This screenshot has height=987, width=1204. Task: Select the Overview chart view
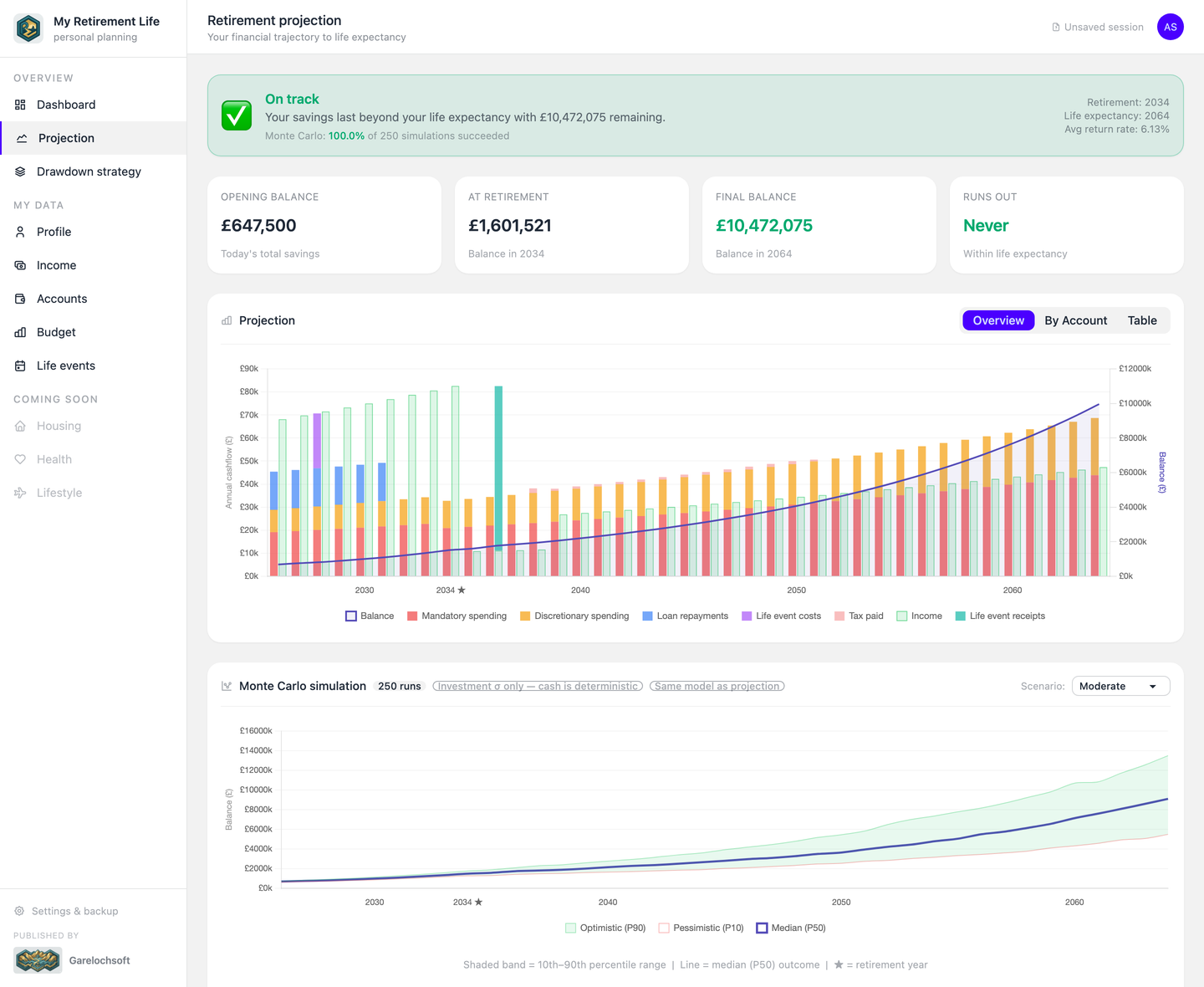click(998, 320)
